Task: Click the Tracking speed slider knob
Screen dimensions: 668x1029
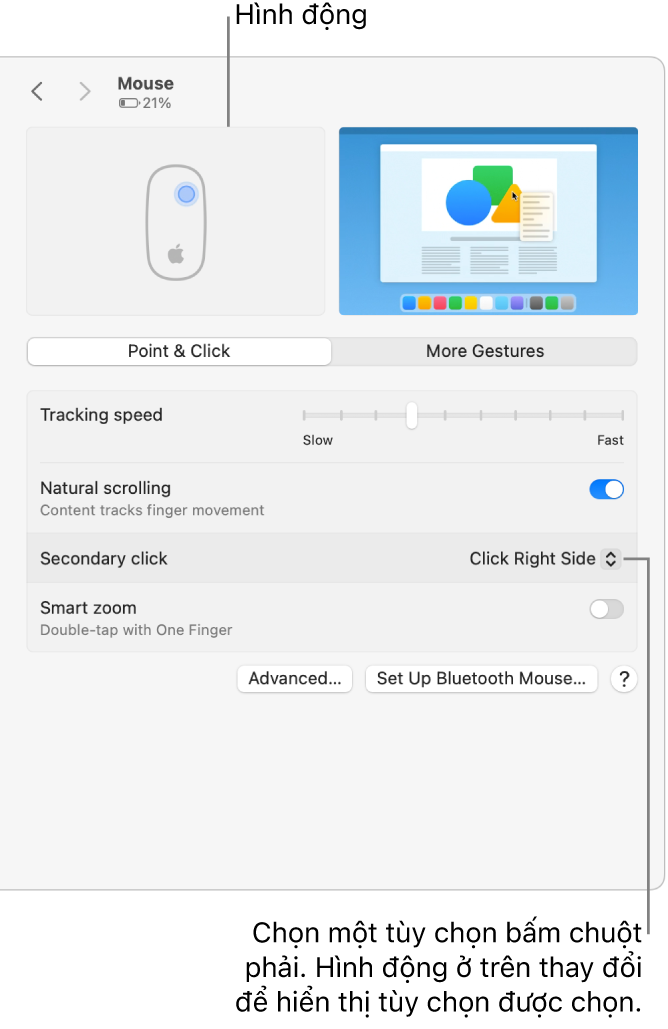Action: point(411,415)
